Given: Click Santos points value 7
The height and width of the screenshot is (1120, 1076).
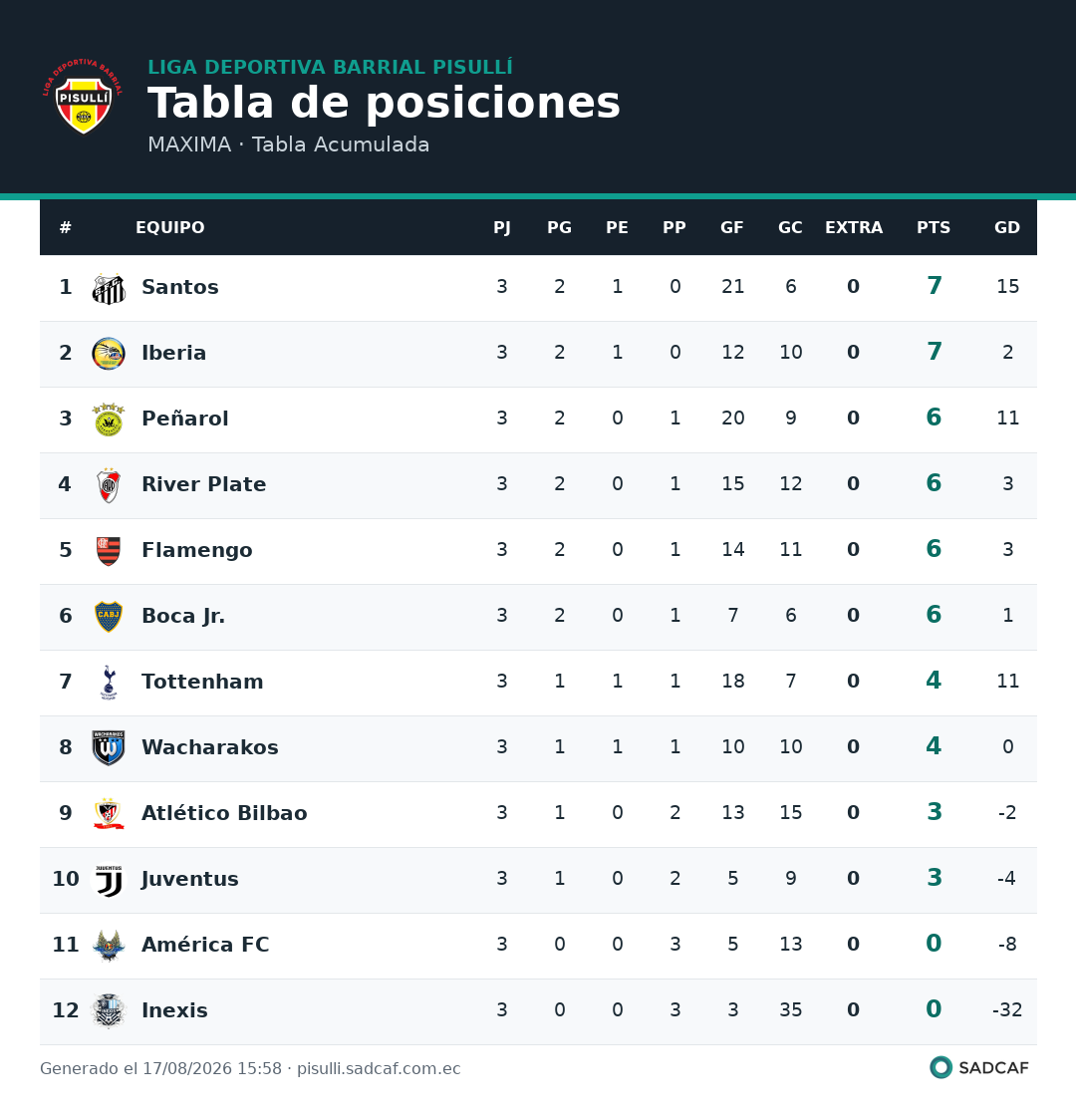Looking at the screenshot, I should point(934,286).
